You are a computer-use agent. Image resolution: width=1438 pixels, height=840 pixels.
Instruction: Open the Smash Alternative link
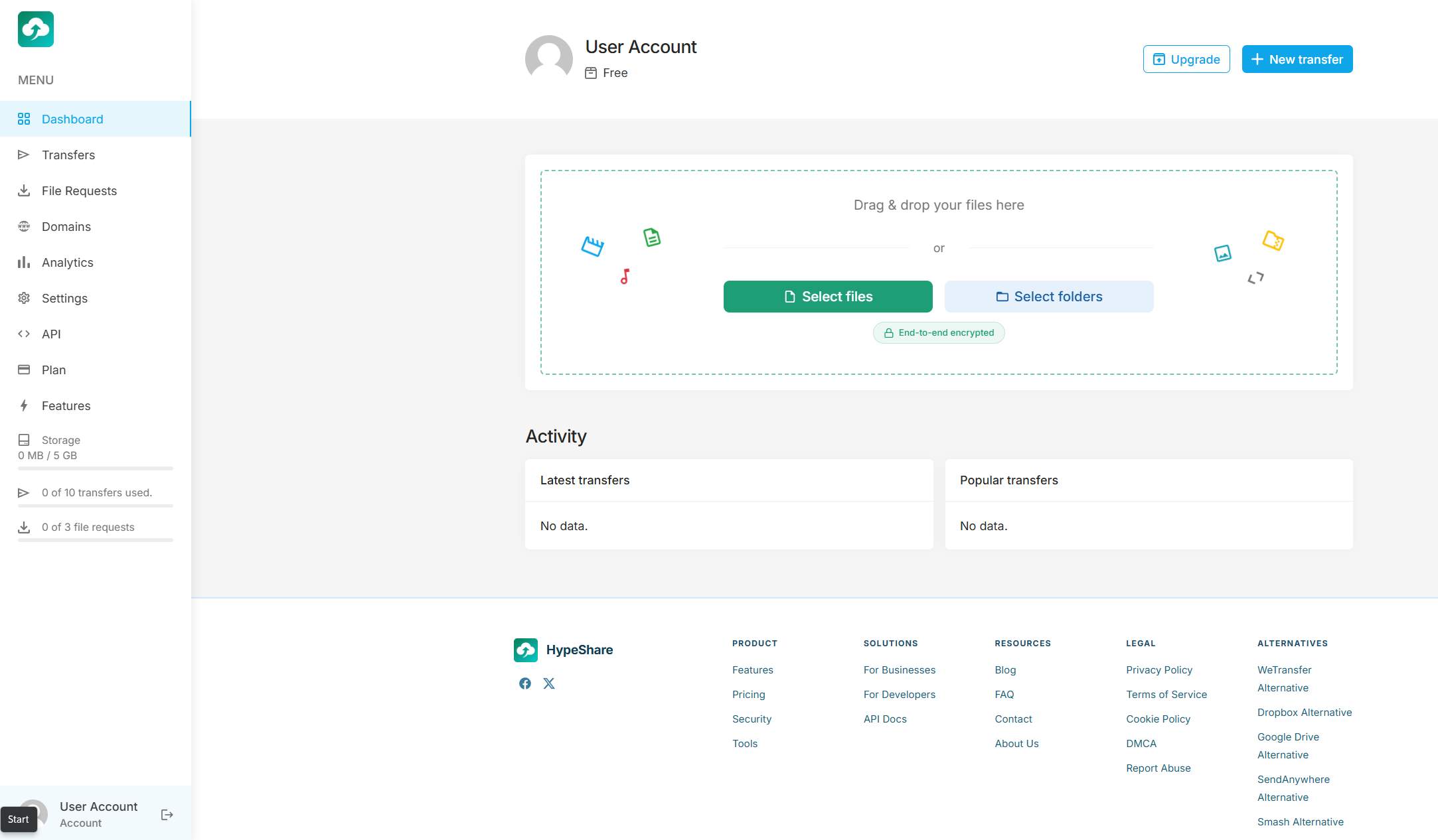[1301, 822]
